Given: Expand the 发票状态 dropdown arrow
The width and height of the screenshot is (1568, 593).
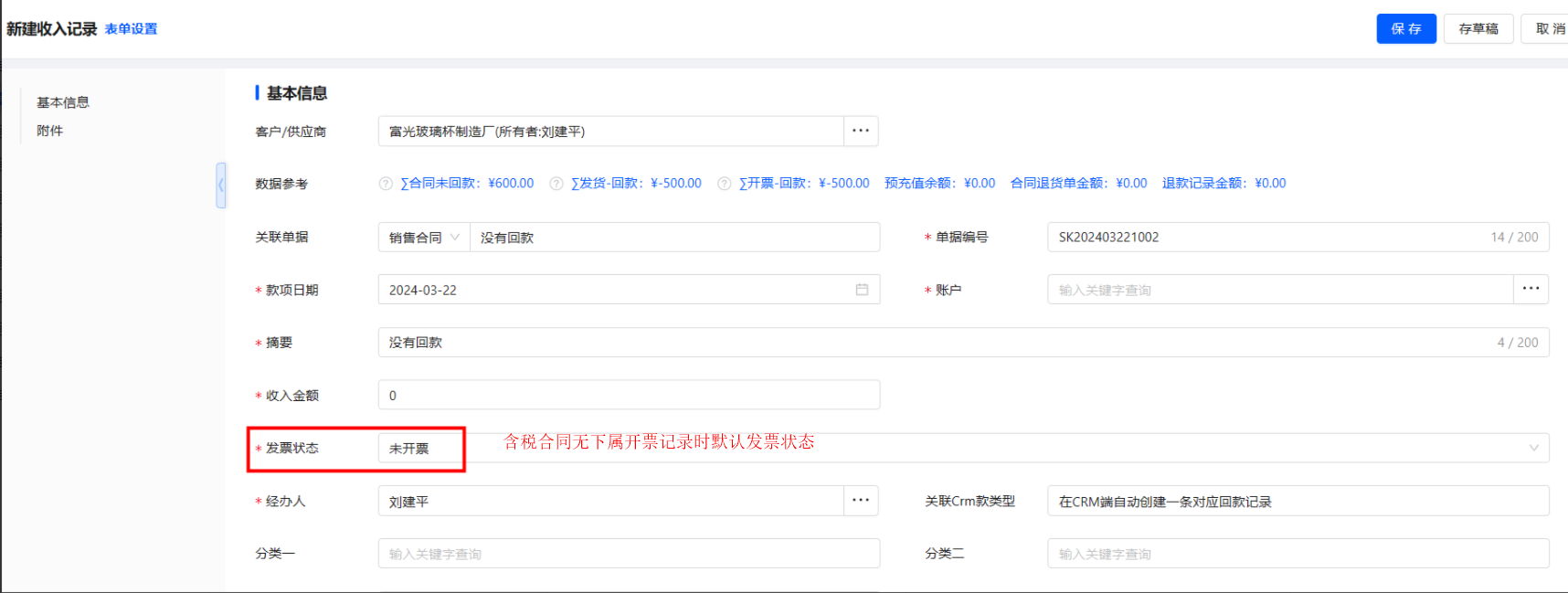Looking at the screenshot, I should (1534, 448).
